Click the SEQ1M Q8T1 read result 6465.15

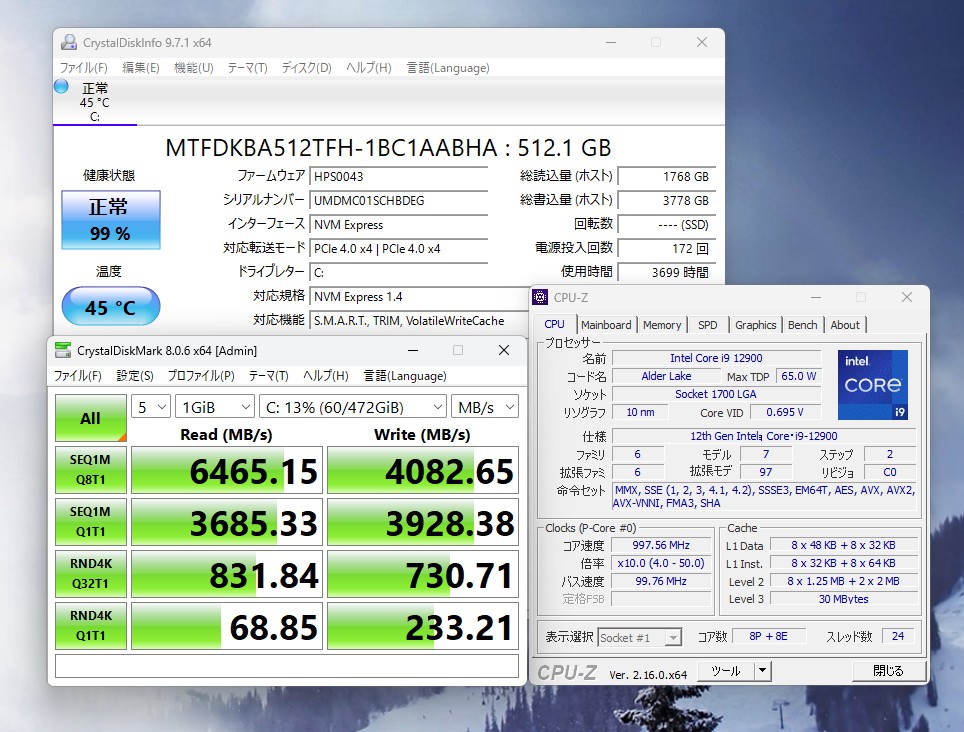227,470
